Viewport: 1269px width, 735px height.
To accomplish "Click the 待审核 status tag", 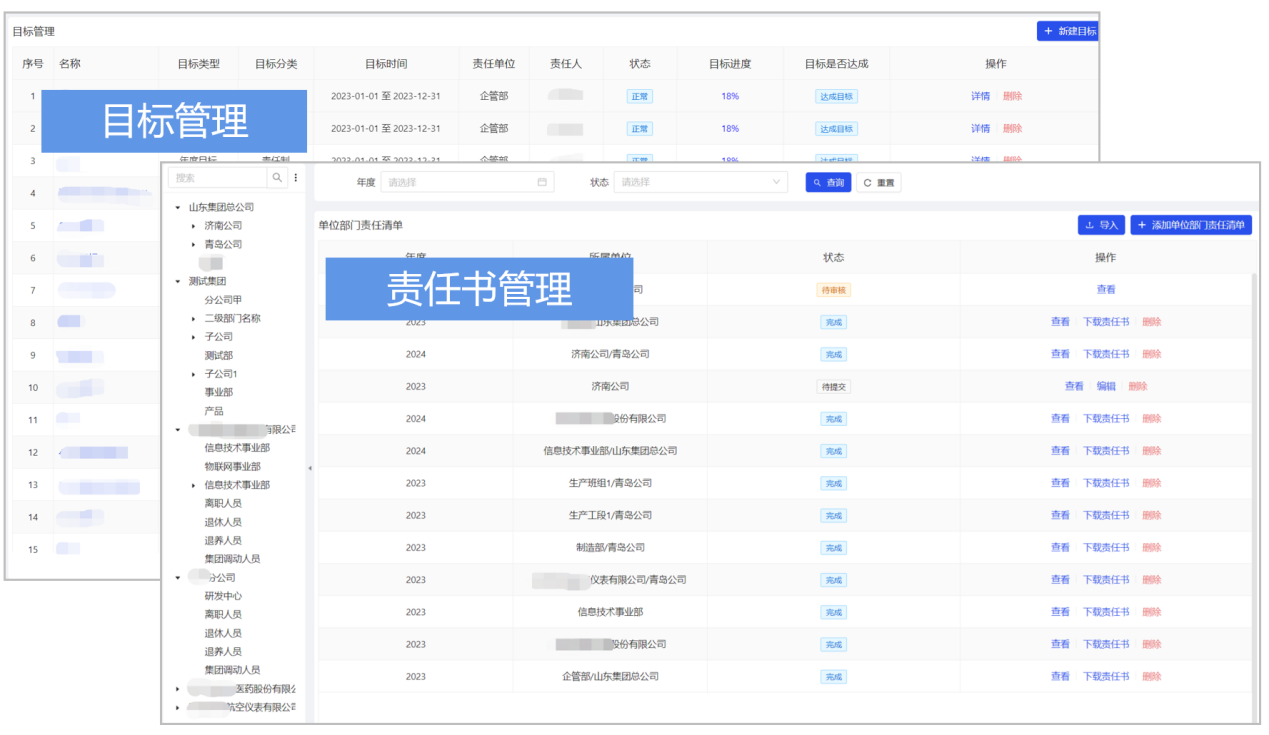I will pos(833,290).
